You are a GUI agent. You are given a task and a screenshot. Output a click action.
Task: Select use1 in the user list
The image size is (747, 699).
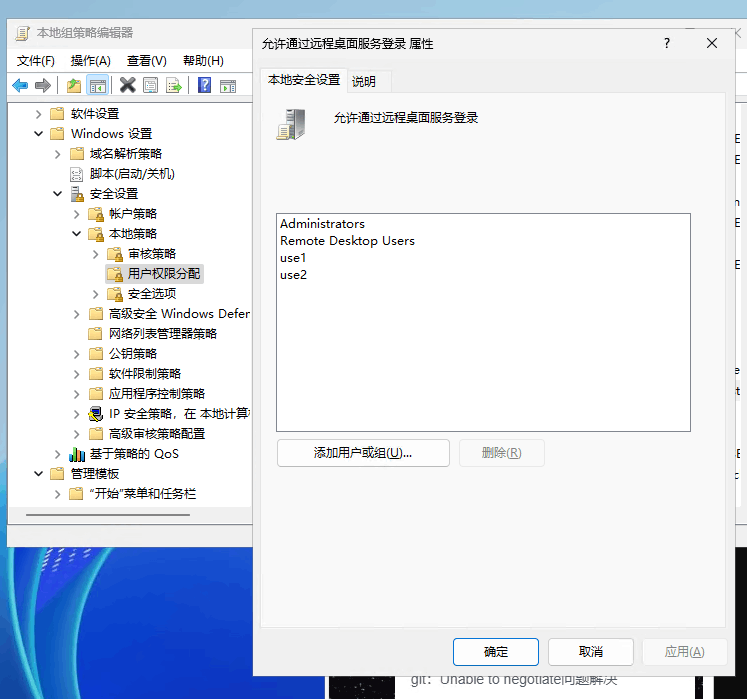293,258
